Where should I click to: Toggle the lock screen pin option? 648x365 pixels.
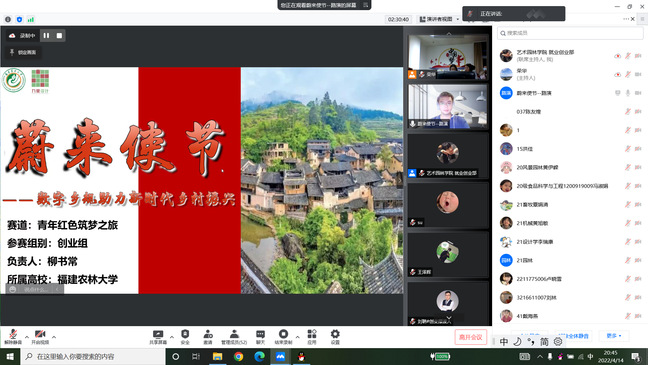(x=23, y=52)
